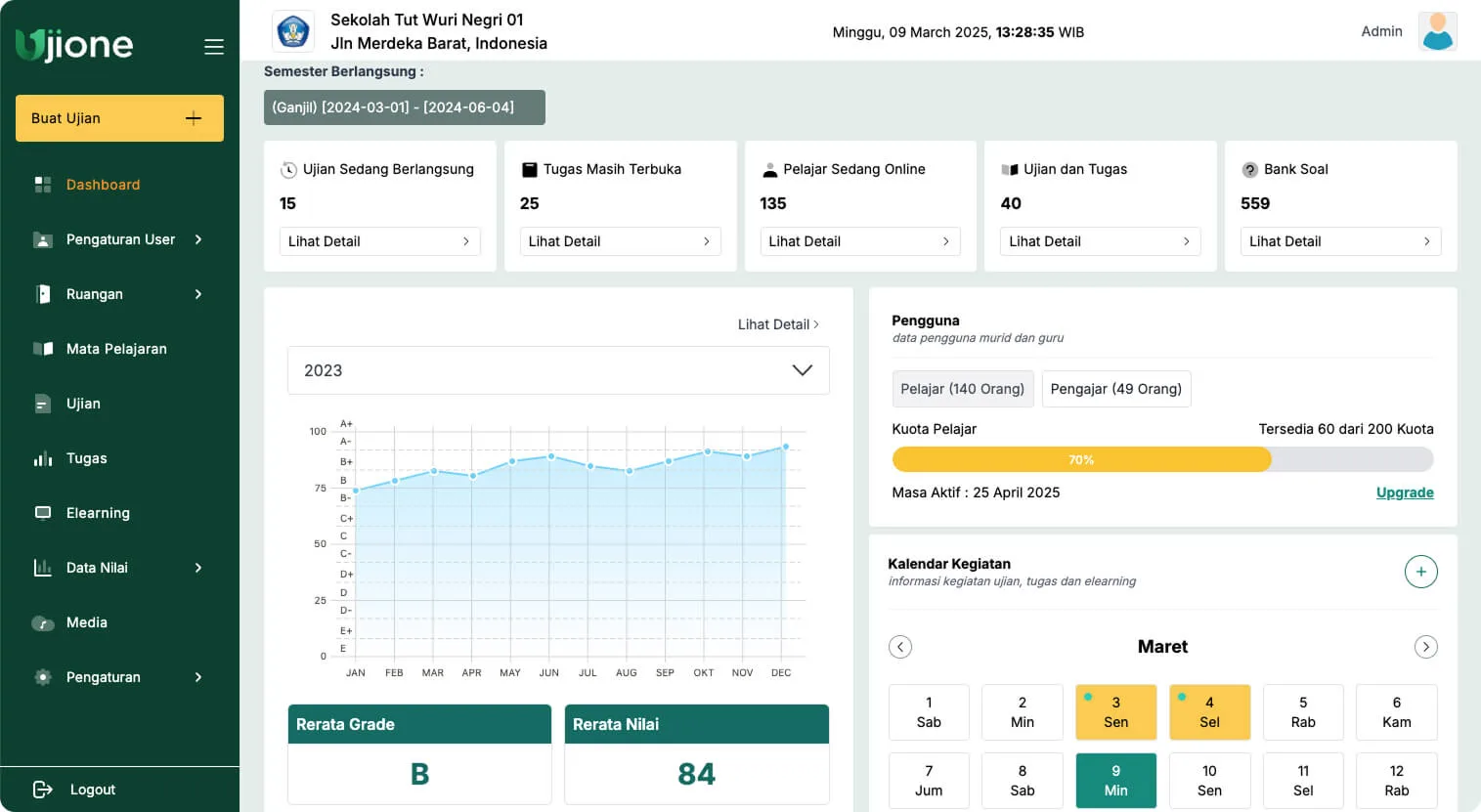The image size is (1481, 812).
Task: Open the hamburger menu icon
Action: [214, 47]
